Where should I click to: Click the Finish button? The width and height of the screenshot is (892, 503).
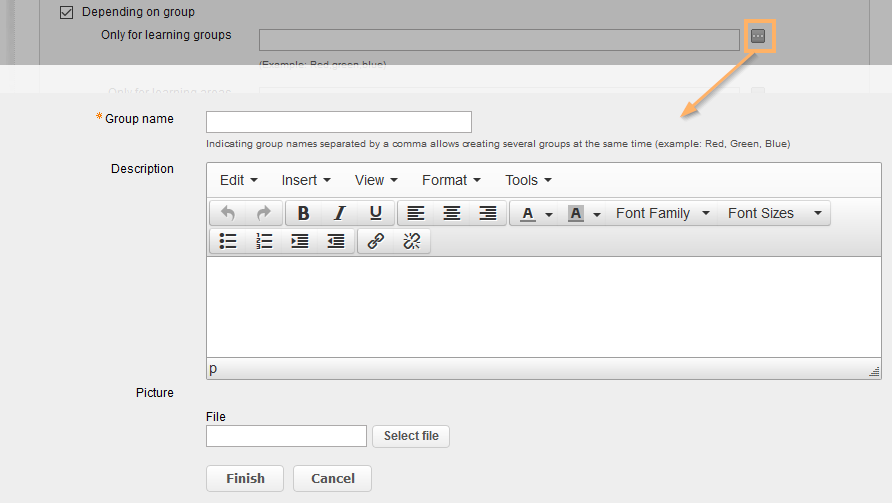click(x=245, y=478)
